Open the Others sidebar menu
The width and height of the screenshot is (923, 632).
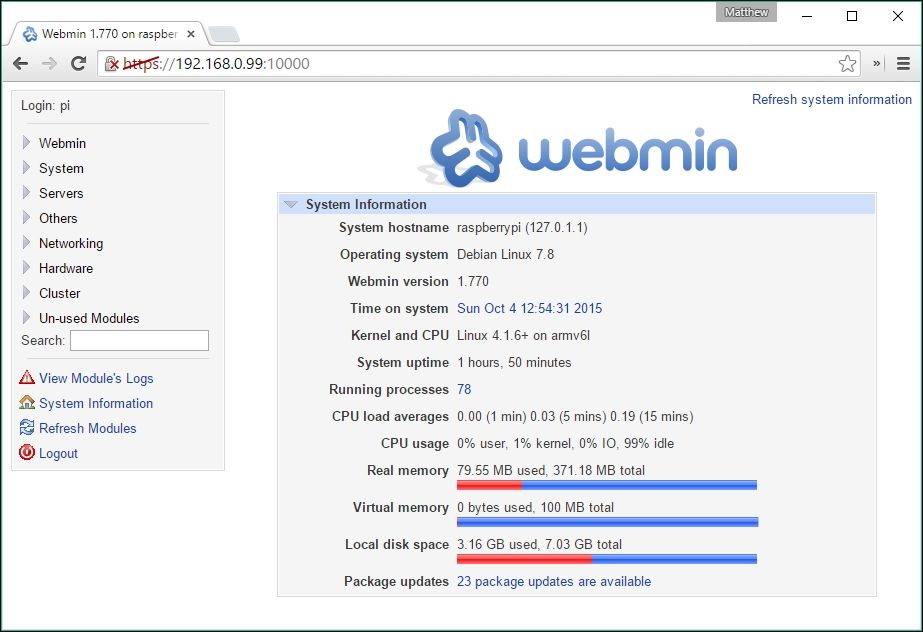[x=58, y=218]
